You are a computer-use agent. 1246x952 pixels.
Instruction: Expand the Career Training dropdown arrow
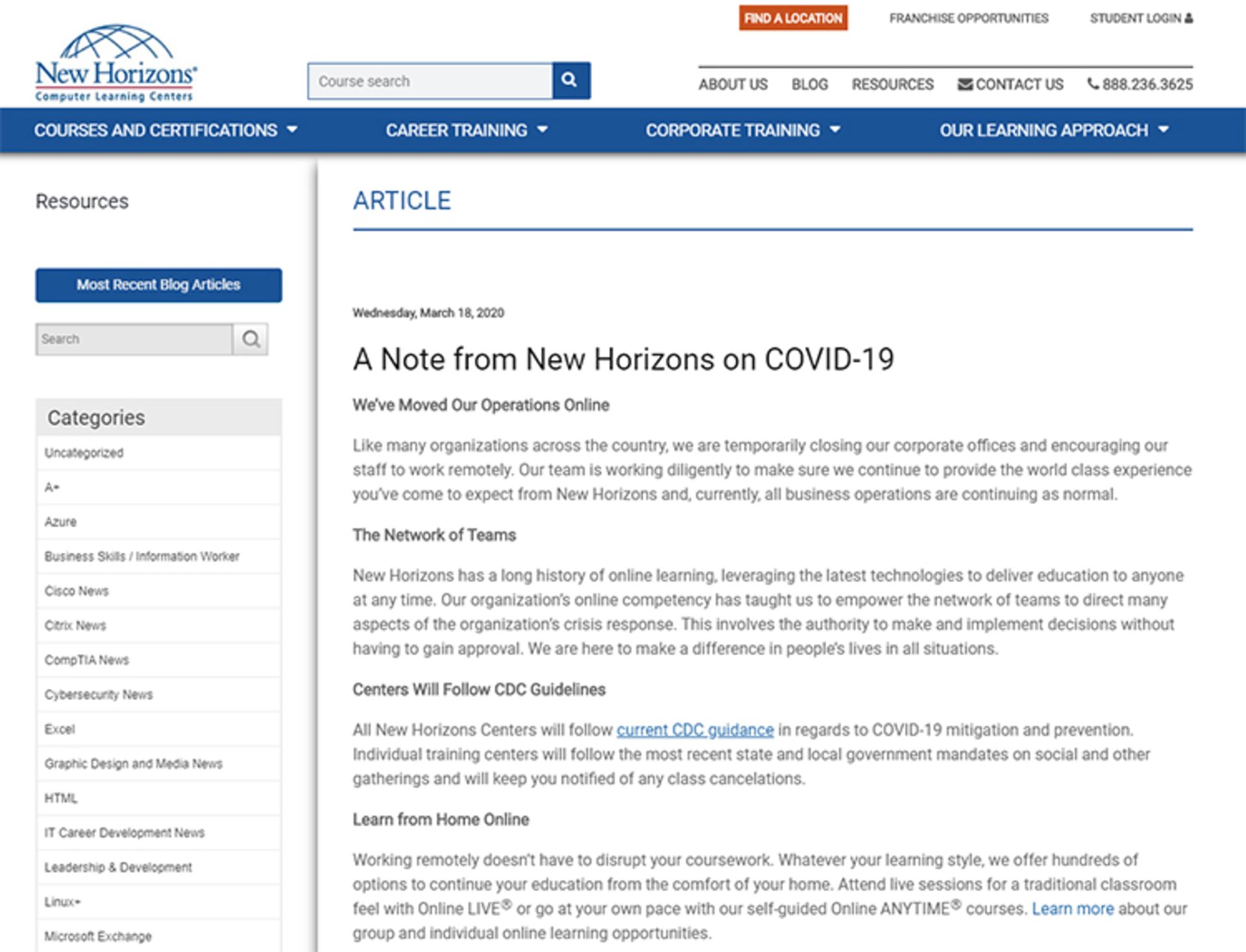[543, 130]
